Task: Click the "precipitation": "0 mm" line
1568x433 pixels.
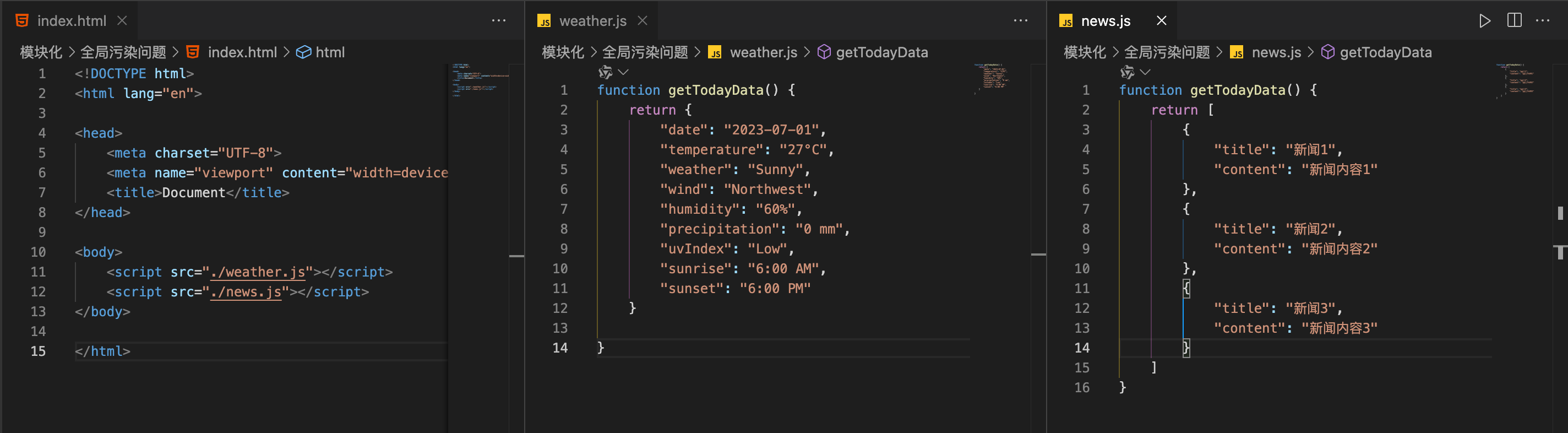Action: [755, 229]
